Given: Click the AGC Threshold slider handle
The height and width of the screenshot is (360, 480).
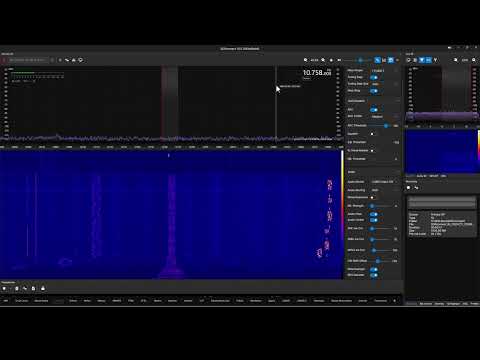Looking at the screenshot, I should click(x=386, y=126).
